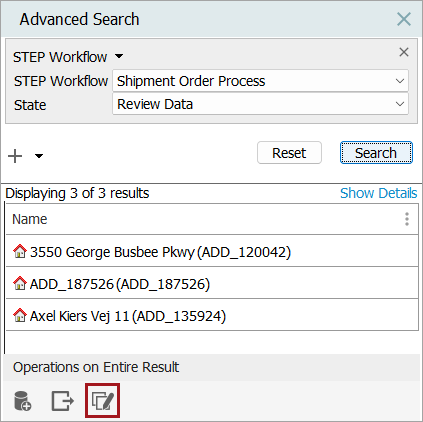Open the bulk update edit icon

point(102,401)
